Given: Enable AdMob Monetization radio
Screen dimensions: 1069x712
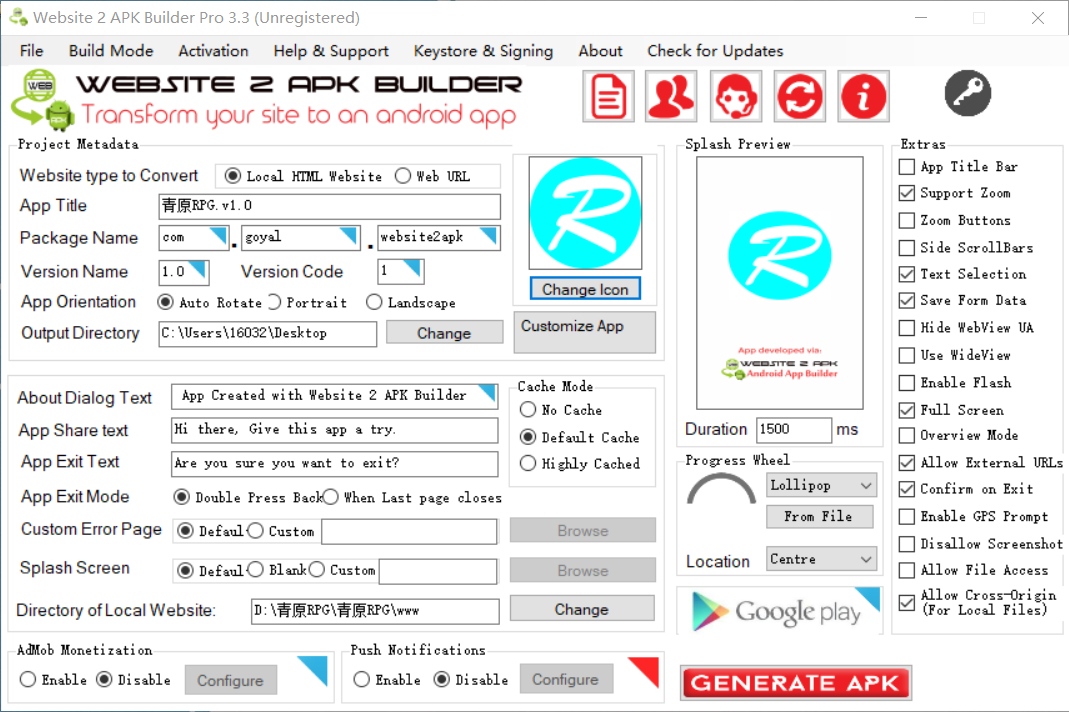Looking at the screenshot, I should point(28,679).
